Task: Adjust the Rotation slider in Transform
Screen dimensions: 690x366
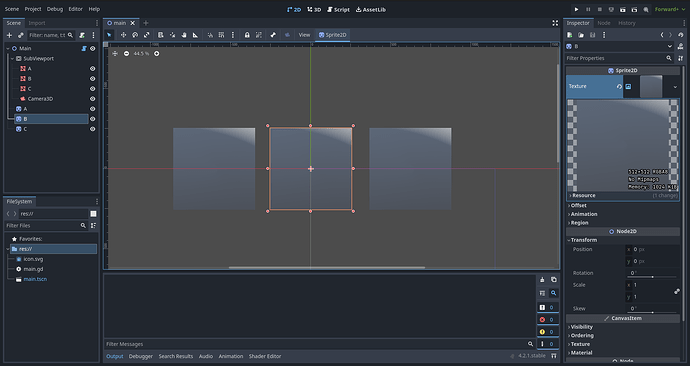Action: coord(652,277)
